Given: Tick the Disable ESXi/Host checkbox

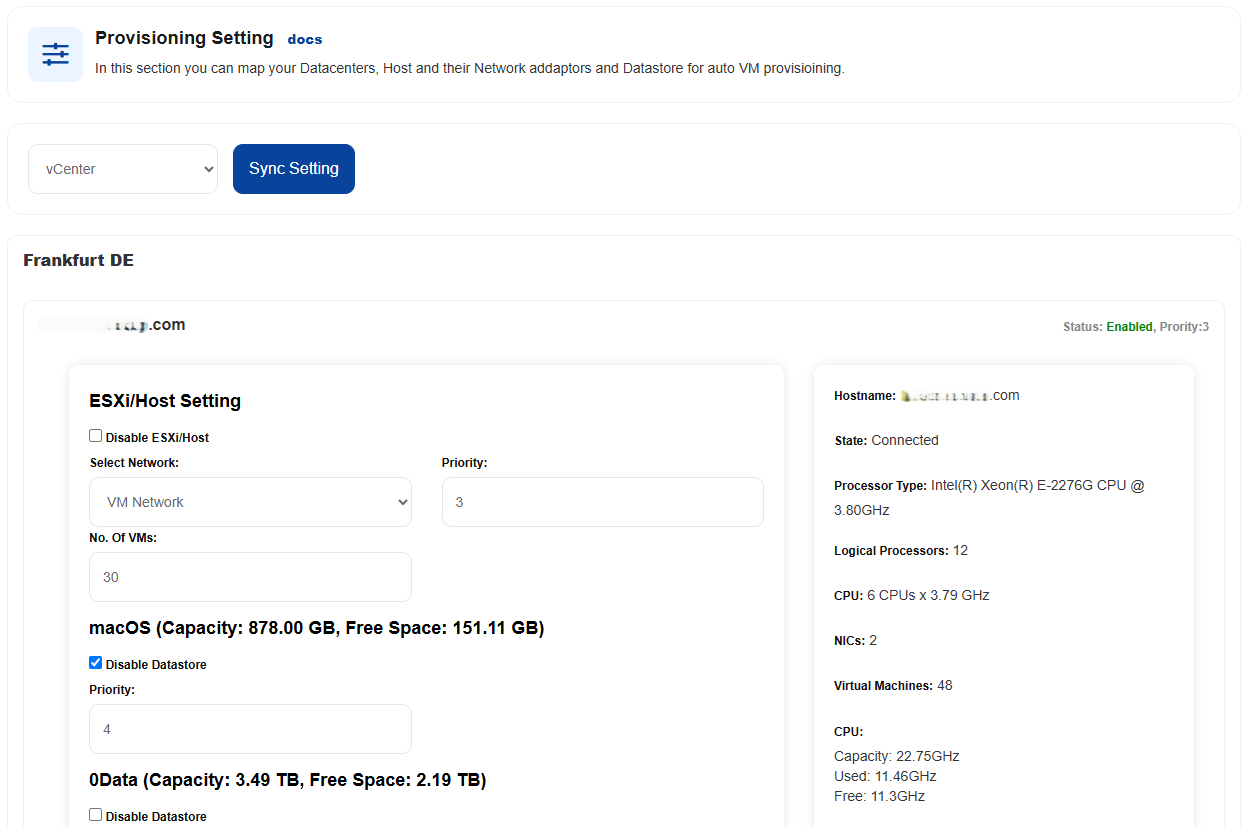Looking at the screenshot, I should [x=96, y=436].
